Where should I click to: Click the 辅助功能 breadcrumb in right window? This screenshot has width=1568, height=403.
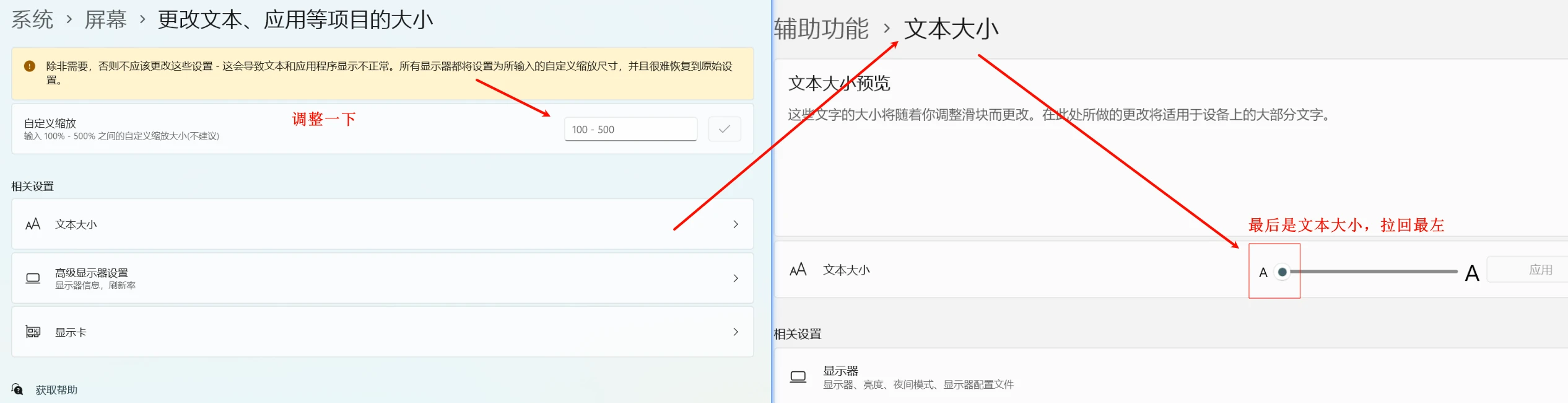point(821,29)
